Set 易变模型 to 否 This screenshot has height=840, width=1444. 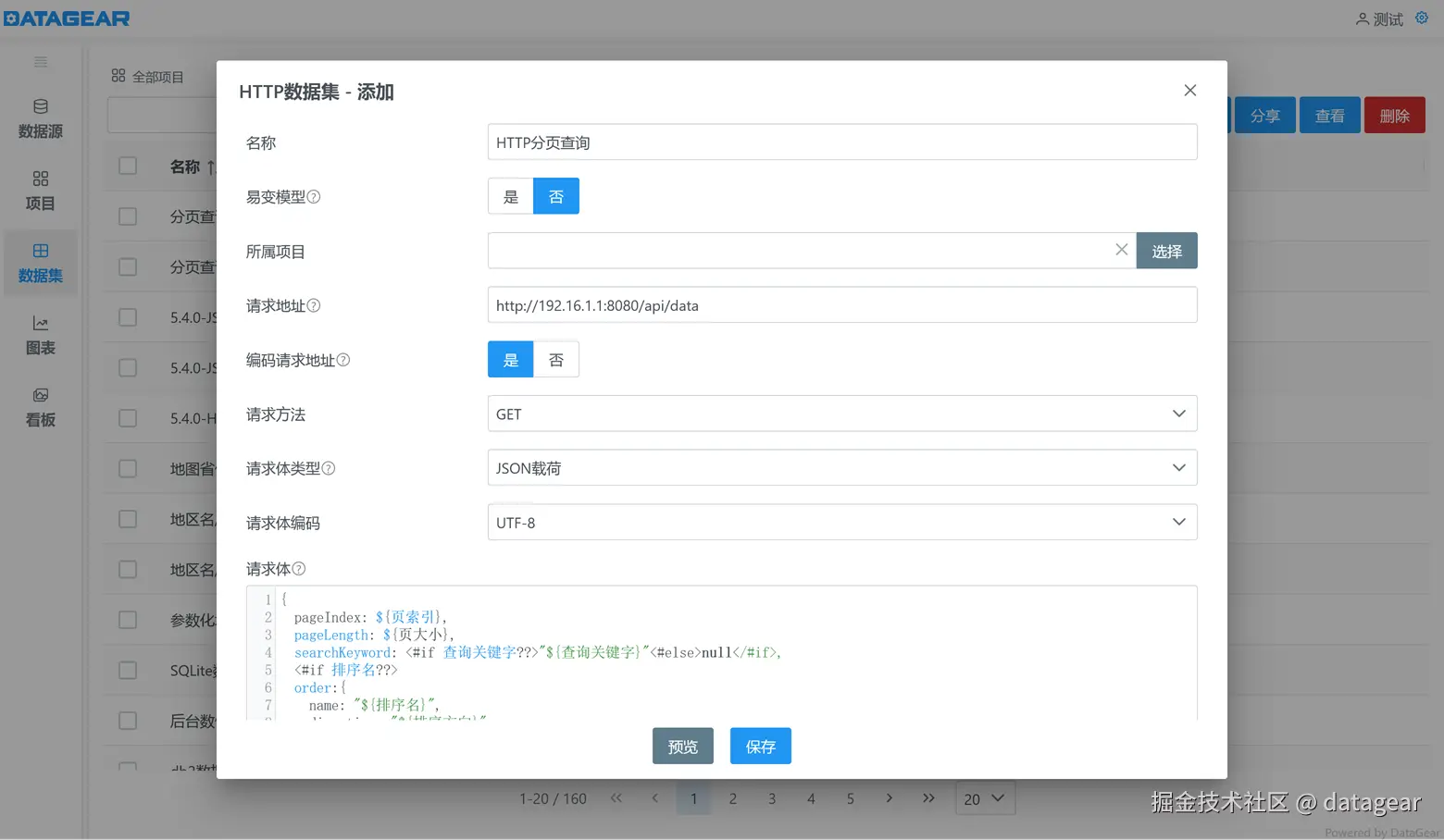pyautogui.click(x=556, y=196)
